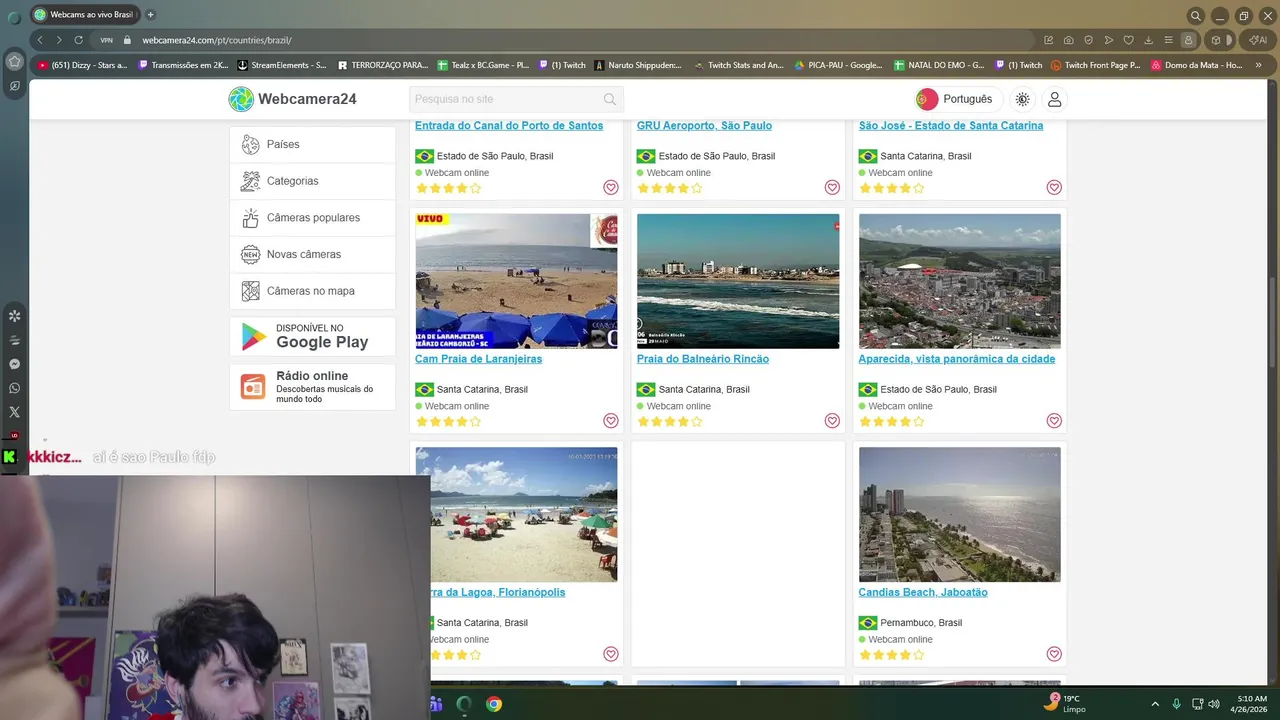The width and height of the screenshot is (1280, 720).
Task: Open GRU Aeroporto, São Paulo link
Action: click(704, 126)
